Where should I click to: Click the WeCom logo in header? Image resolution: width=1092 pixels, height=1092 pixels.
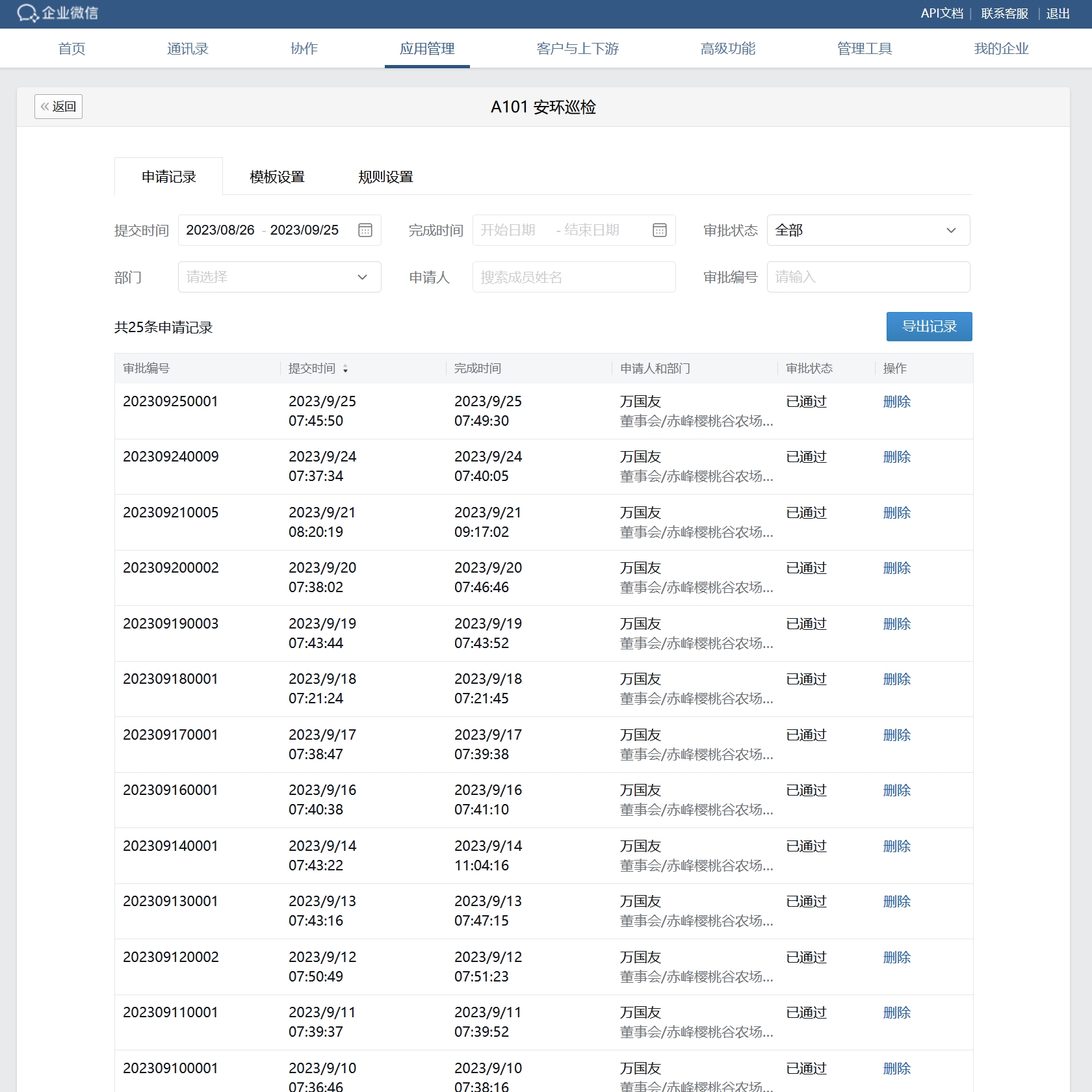tap(57, 14)
